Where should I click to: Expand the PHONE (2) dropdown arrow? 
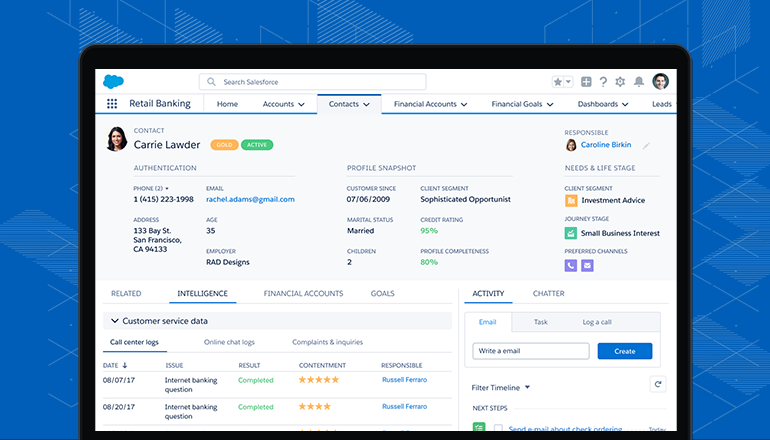point(167,189)
